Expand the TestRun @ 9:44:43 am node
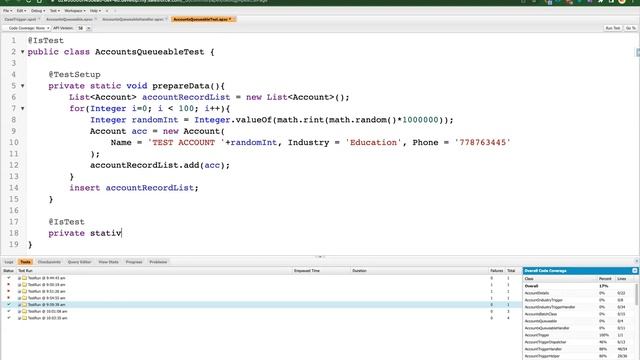This screenshot has height=360, width=640. coord(19,278)
